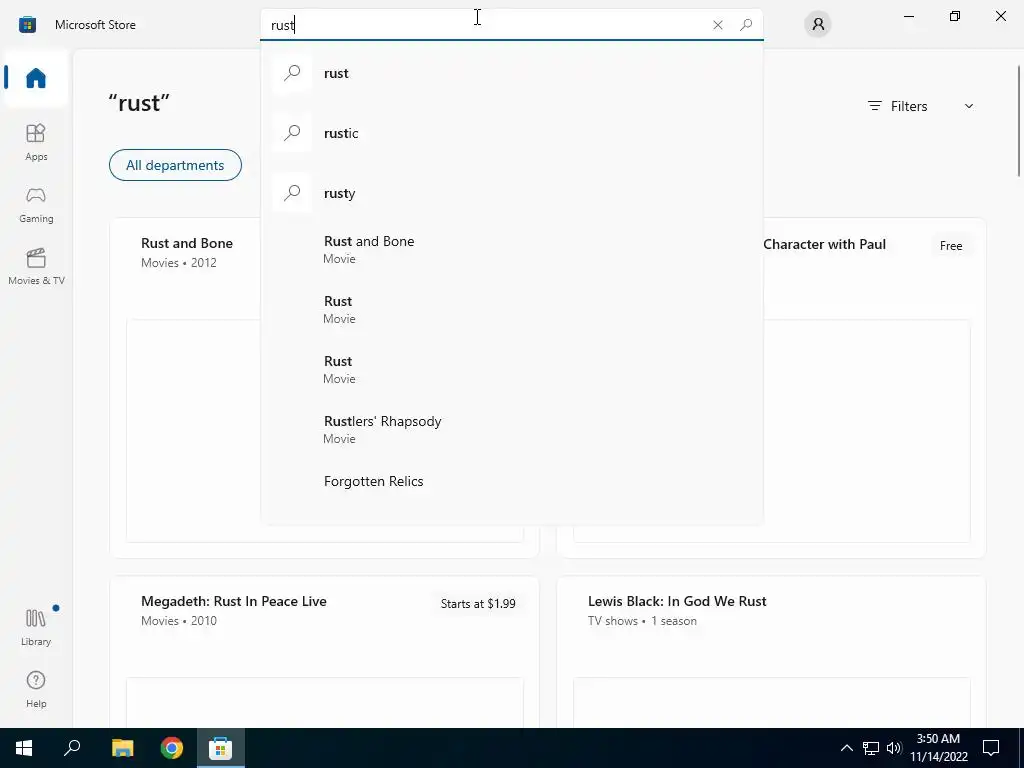This screenshot has width=1024, height=768.
Task: Open the notification center icon
Action: pos(991,748)
